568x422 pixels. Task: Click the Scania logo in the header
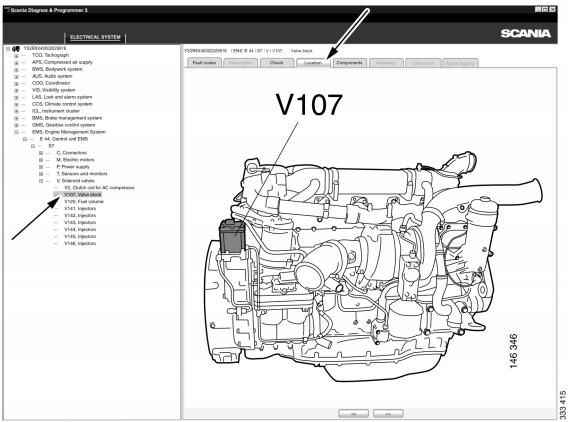coord(526,34)
